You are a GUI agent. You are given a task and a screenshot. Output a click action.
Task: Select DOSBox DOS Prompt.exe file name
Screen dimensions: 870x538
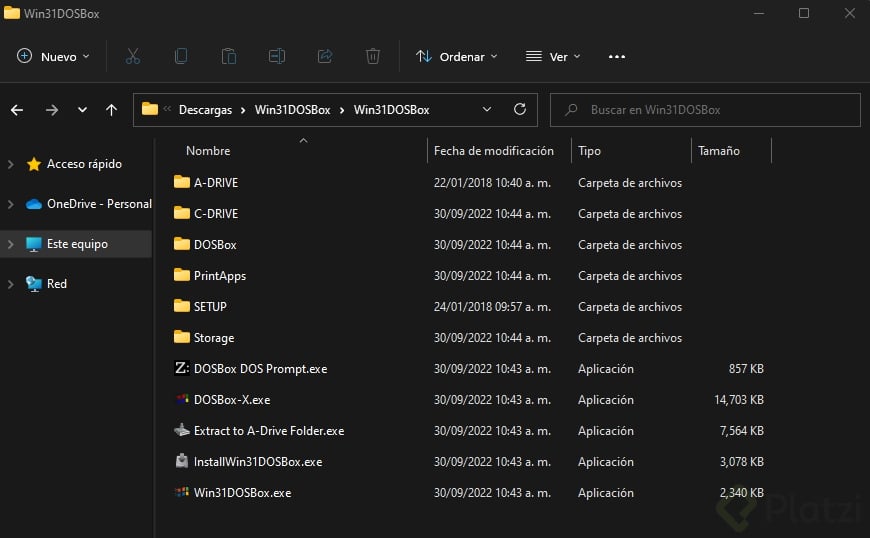[x=260, y=369]
